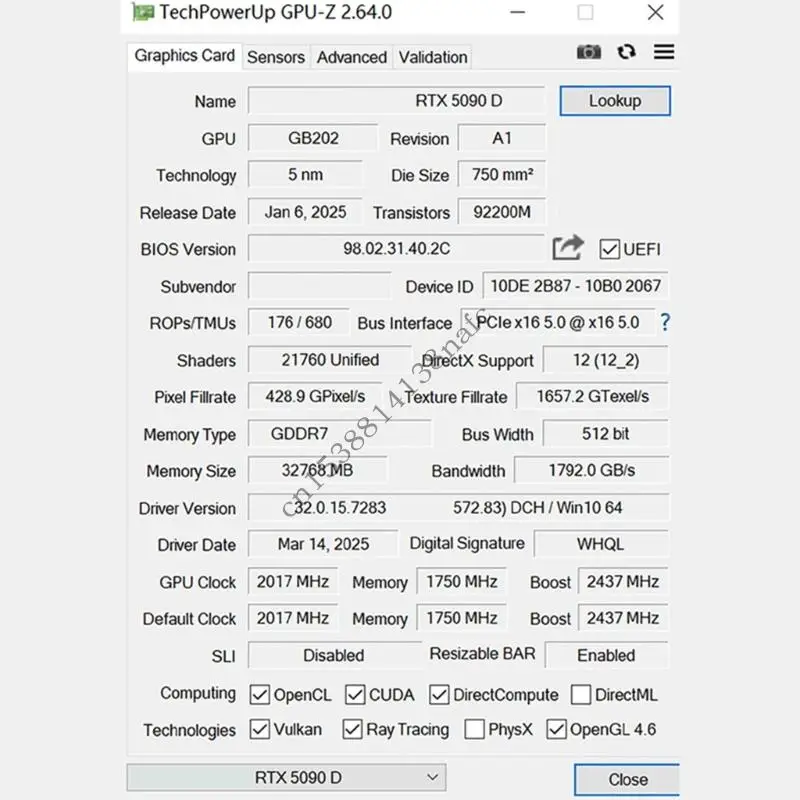This screenshot has height=800, width=800.
Task: Toggle the Vulkan checkbox
Action: tap(260, 729)
